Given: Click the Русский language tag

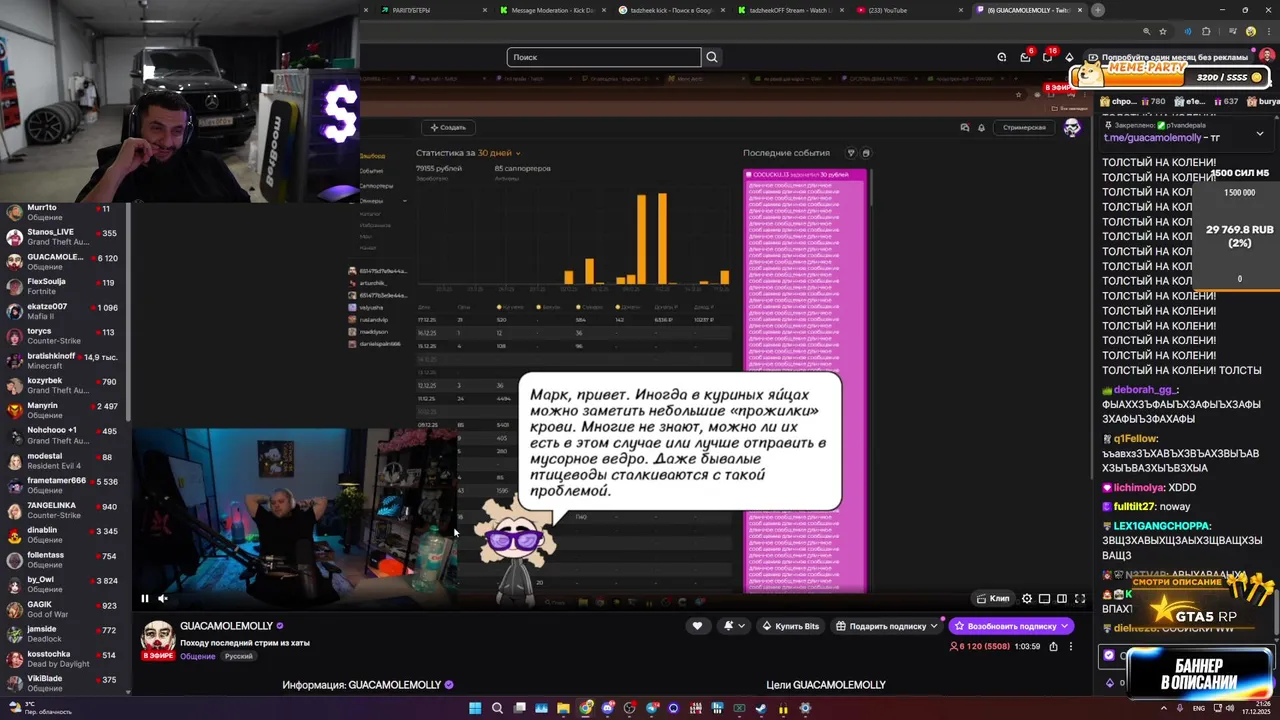Looking at the screenshot, I should pyautogui.click(x=239, y=656).
